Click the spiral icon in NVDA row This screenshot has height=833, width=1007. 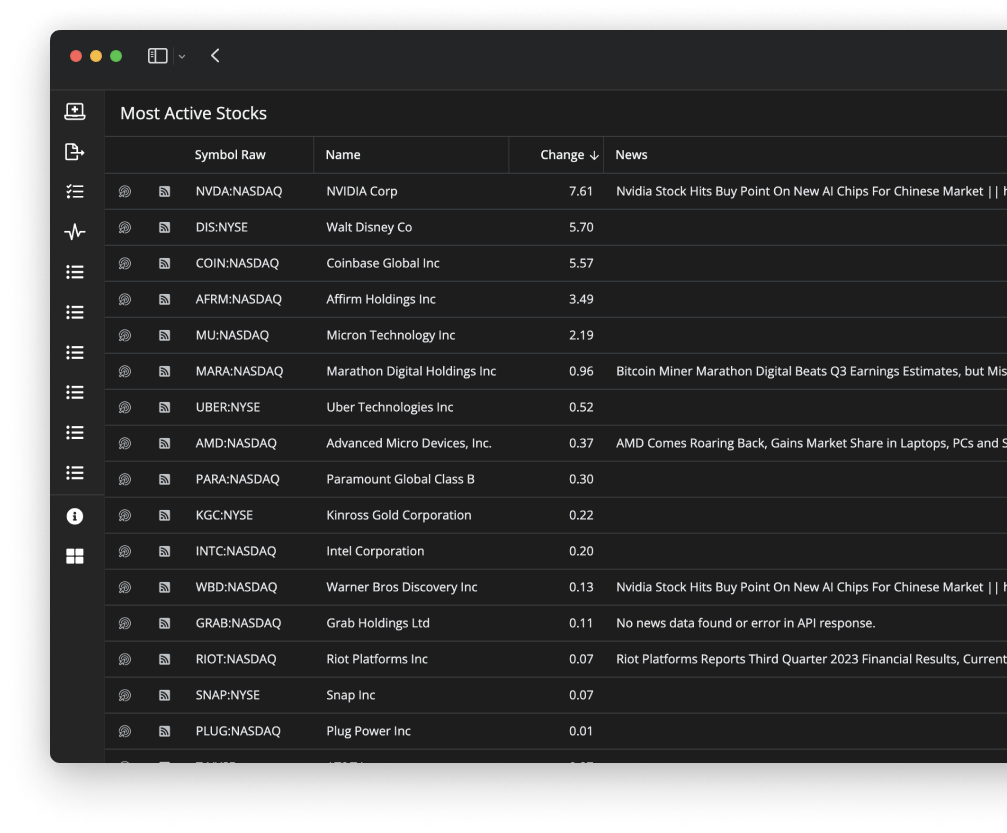pyautogui.click(x=125, y=191)
